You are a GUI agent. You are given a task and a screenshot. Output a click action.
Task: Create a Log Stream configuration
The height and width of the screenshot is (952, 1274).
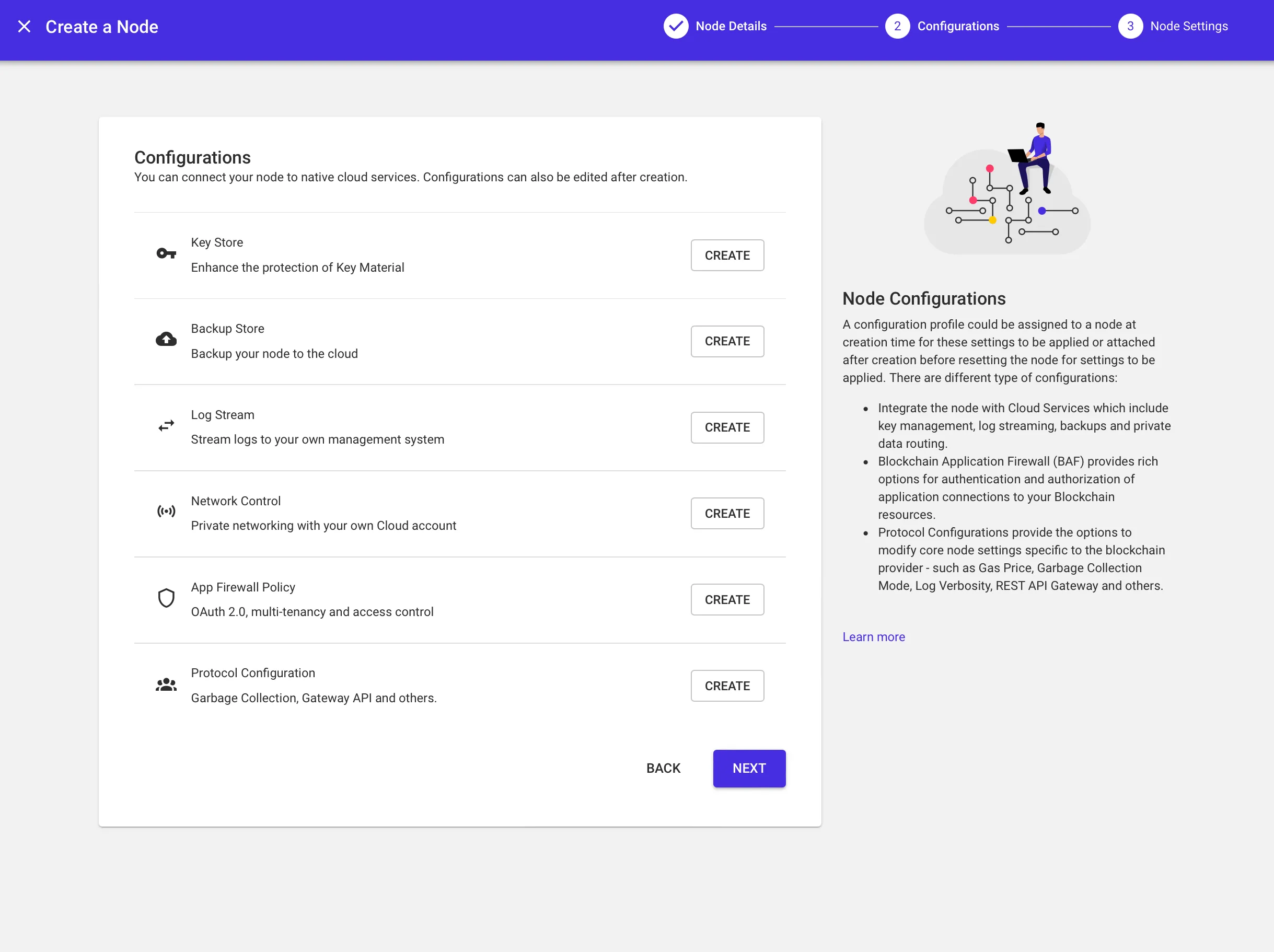point(727,427)
